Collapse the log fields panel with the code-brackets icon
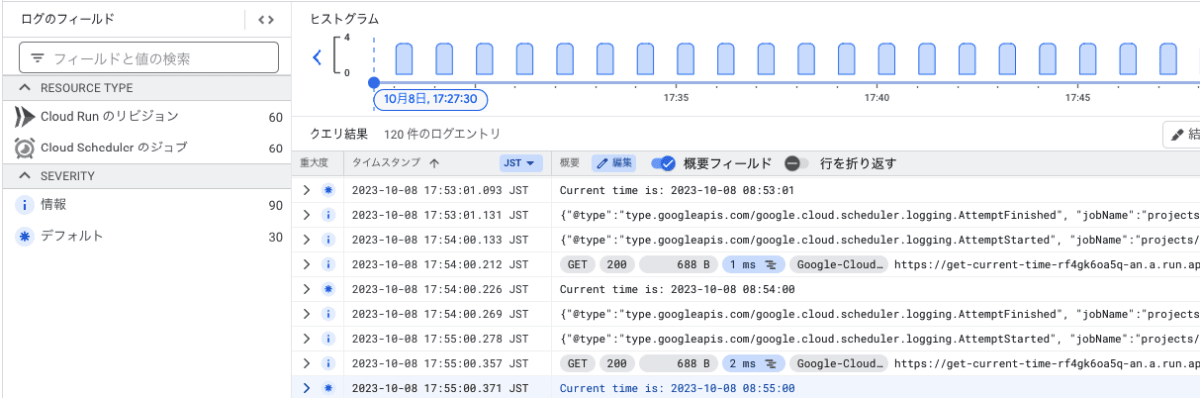The height and width of the screenshot is (398, 1200). coord(265,19)
